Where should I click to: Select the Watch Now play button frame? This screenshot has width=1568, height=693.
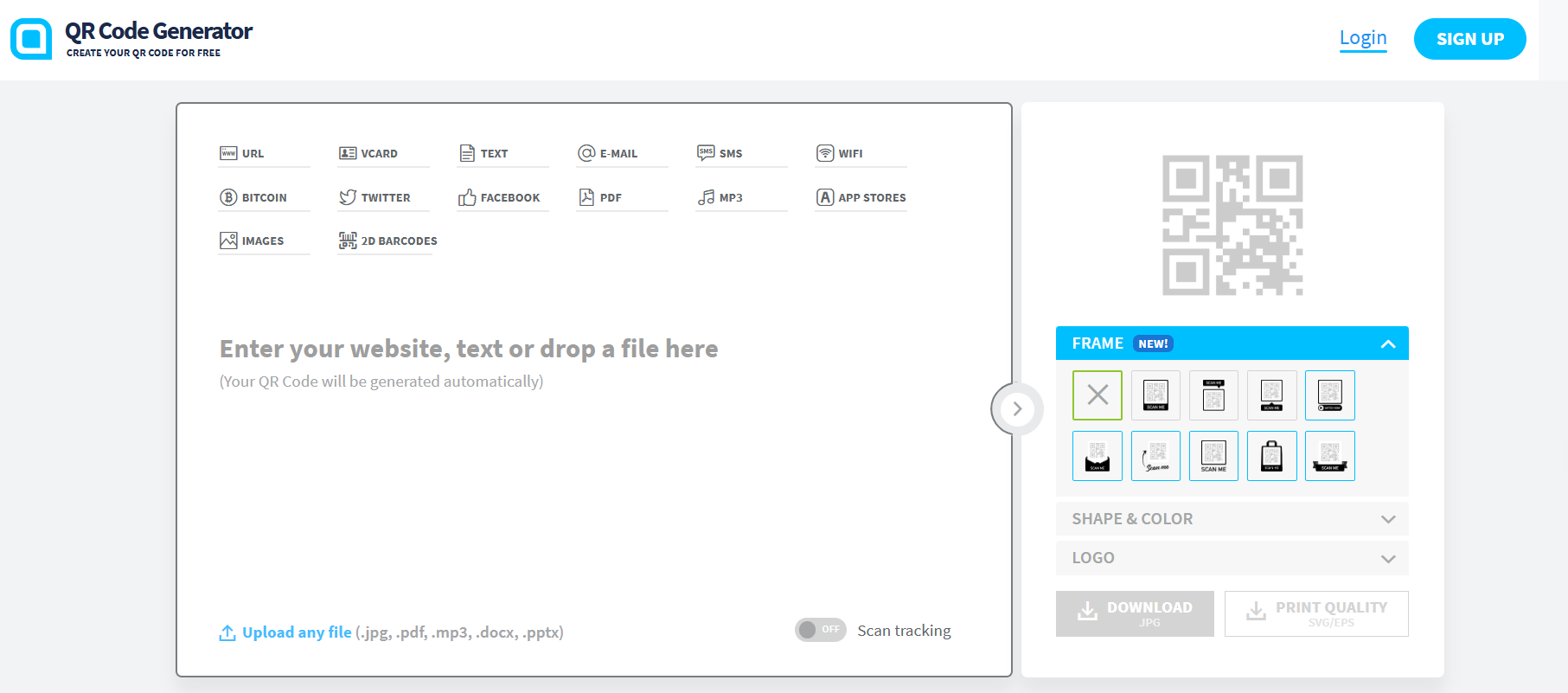[x=1330, y=395]
